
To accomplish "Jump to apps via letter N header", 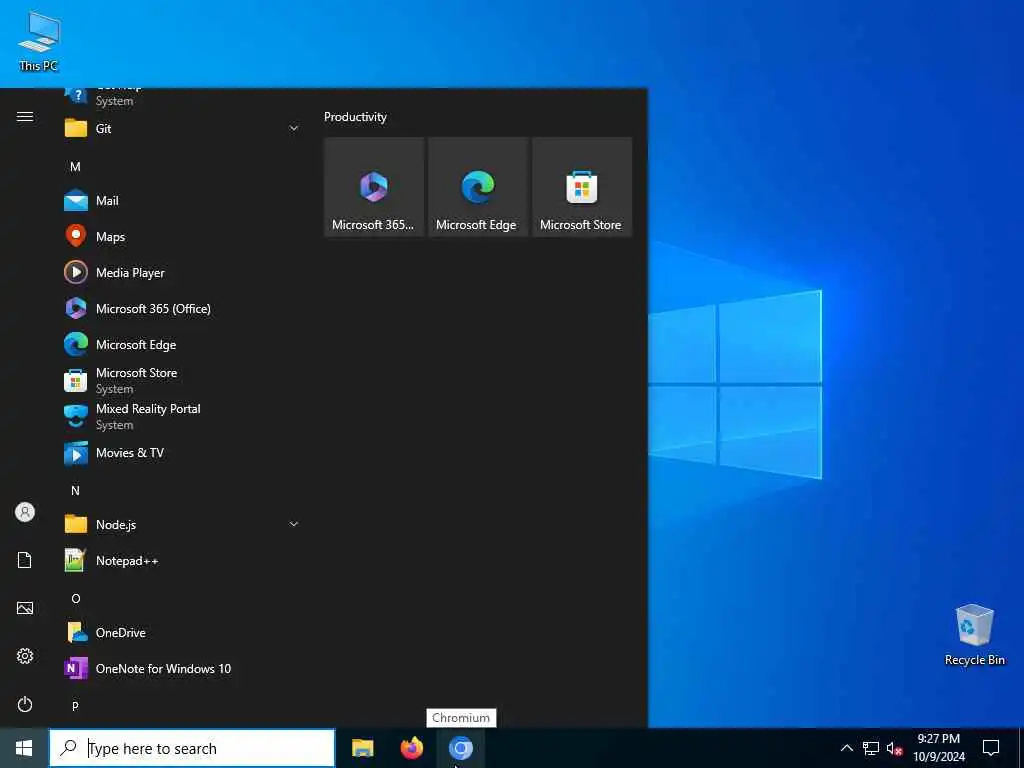I will (75, 490).
